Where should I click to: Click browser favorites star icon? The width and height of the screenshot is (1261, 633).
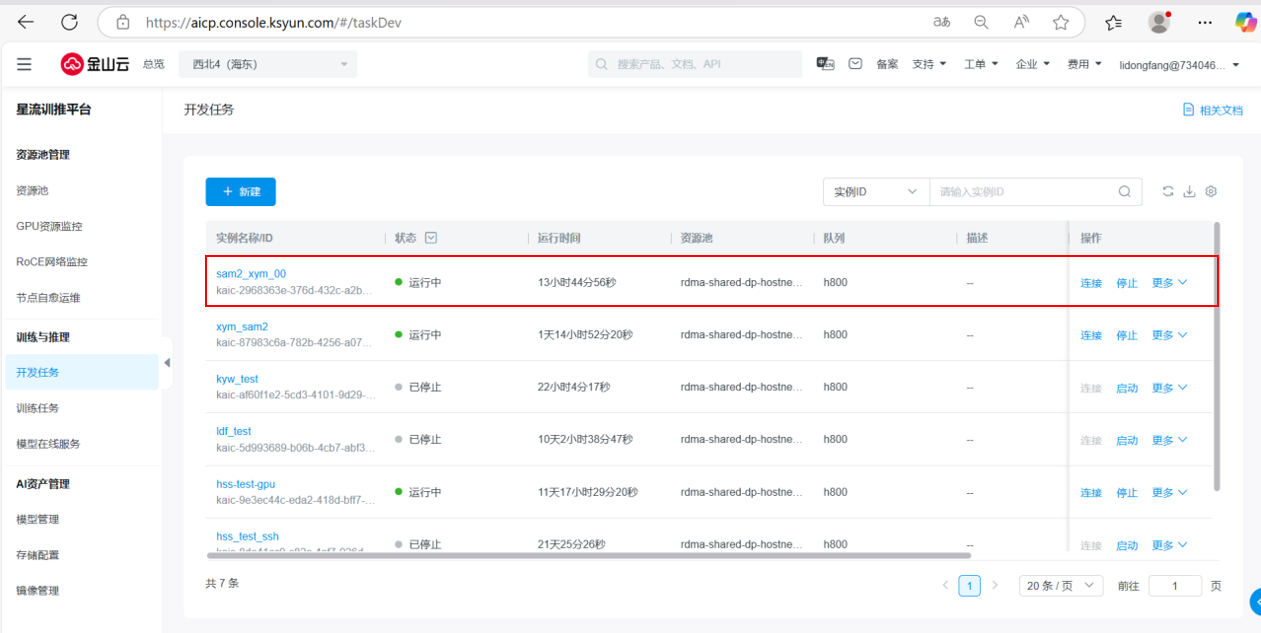[x=1060, y=22]
